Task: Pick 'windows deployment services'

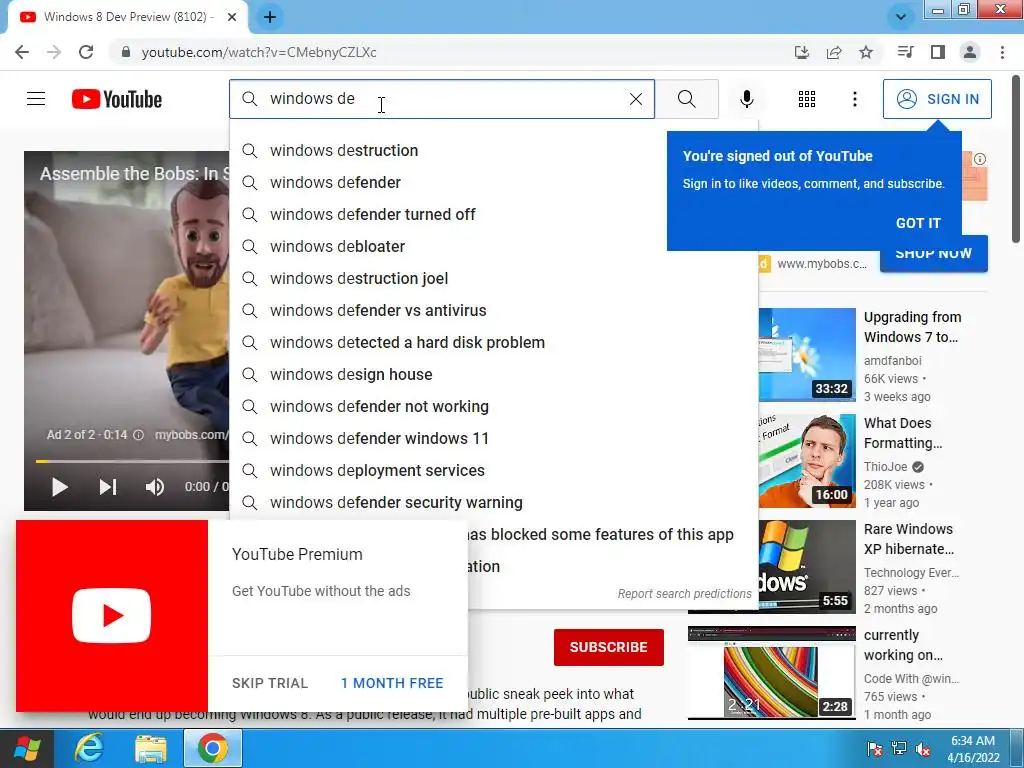Action: click(x=494, y=470)
